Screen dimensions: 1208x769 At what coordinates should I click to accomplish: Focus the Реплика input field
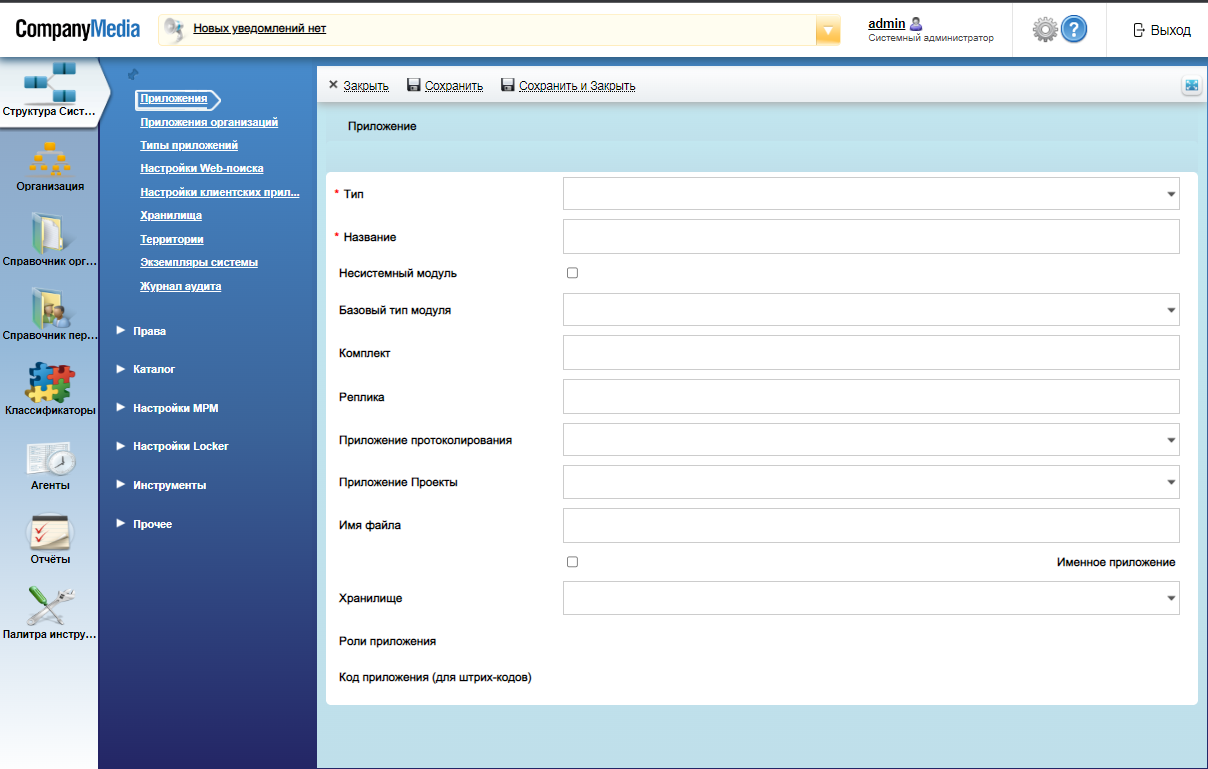(x=871, y=397)
